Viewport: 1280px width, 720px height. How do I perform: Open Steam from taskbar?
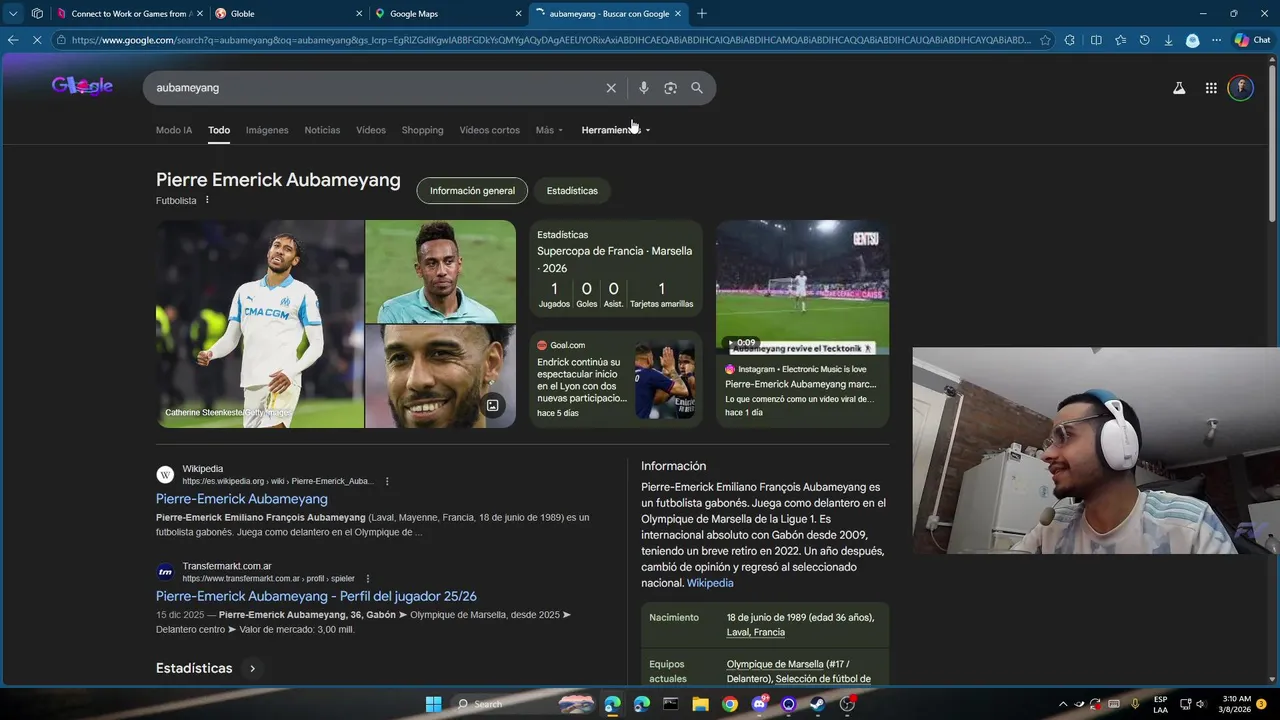pyautogui.click(x=817, y=704)
